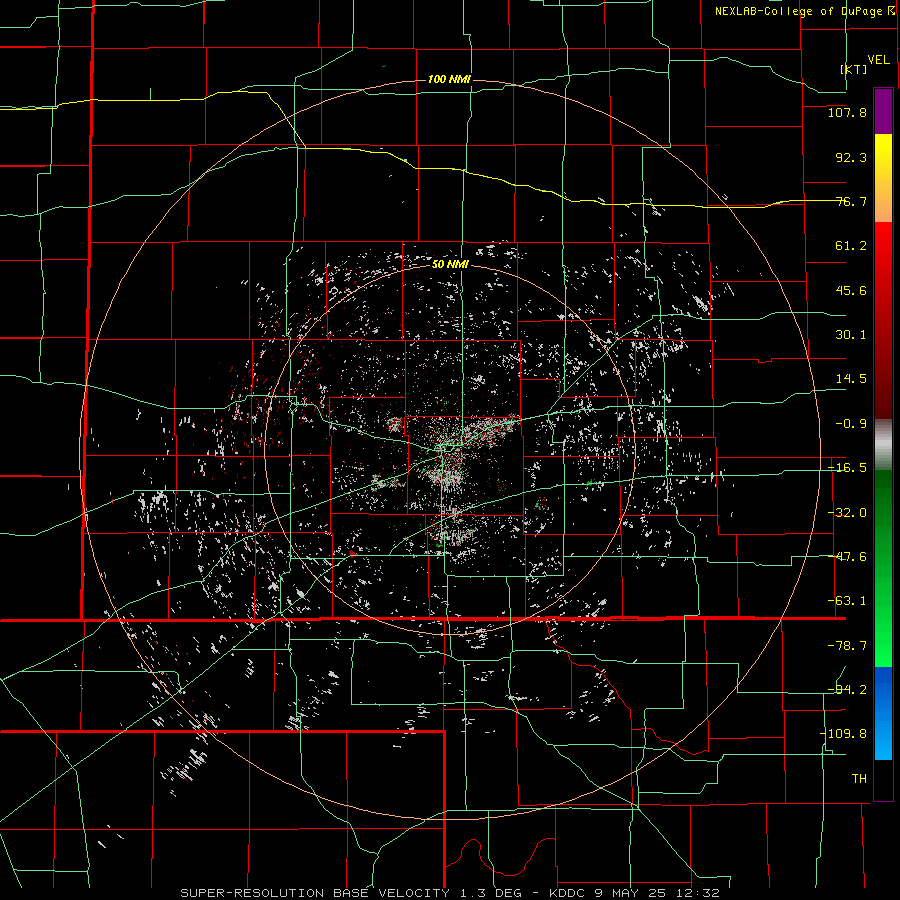Click the -0.9 velocity scale value
This screenshot has height=900, width=900.
pyautogui.click(x=851, y=424)
